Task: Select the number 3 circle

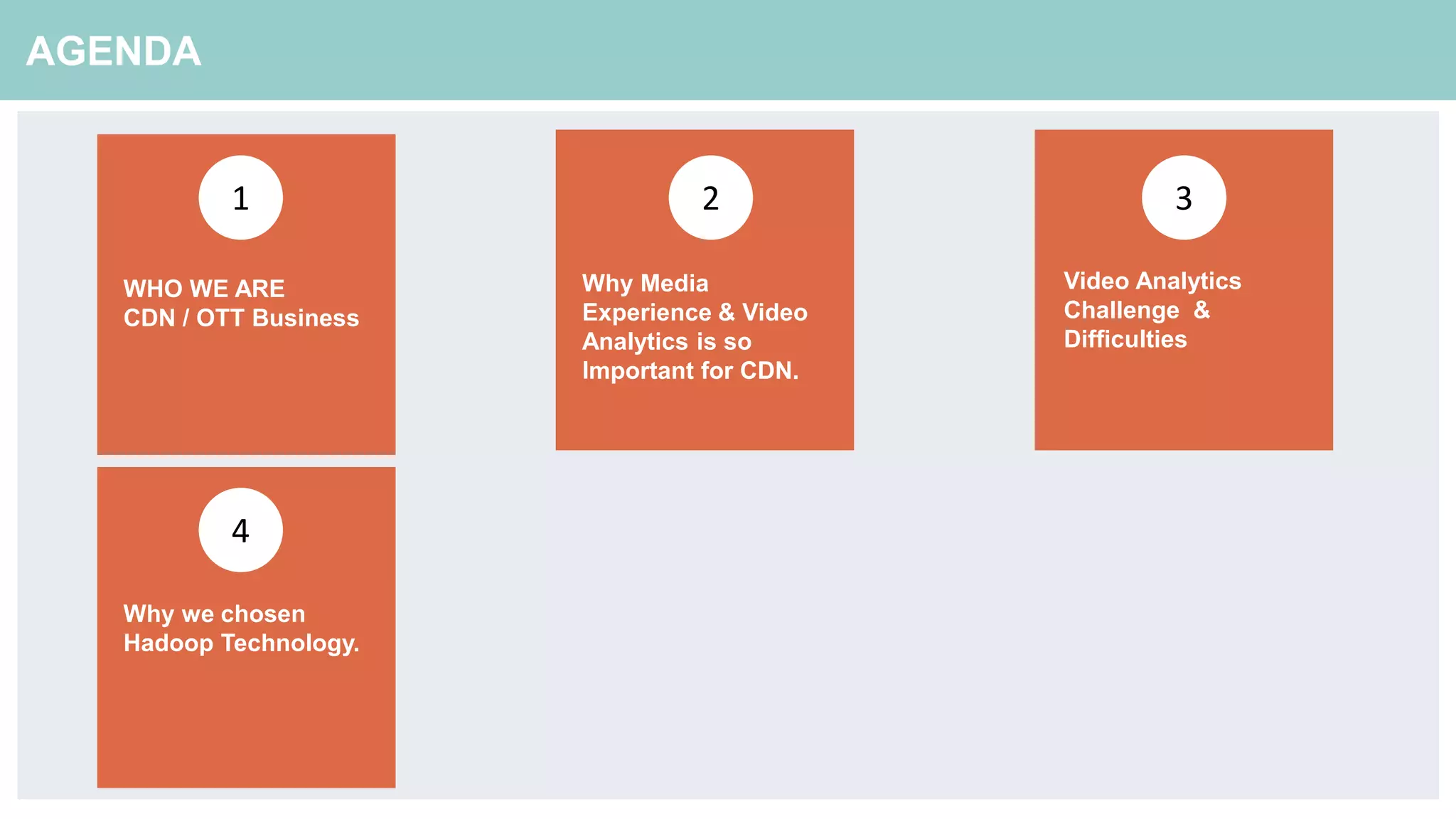Action: tap(1184, 198)
